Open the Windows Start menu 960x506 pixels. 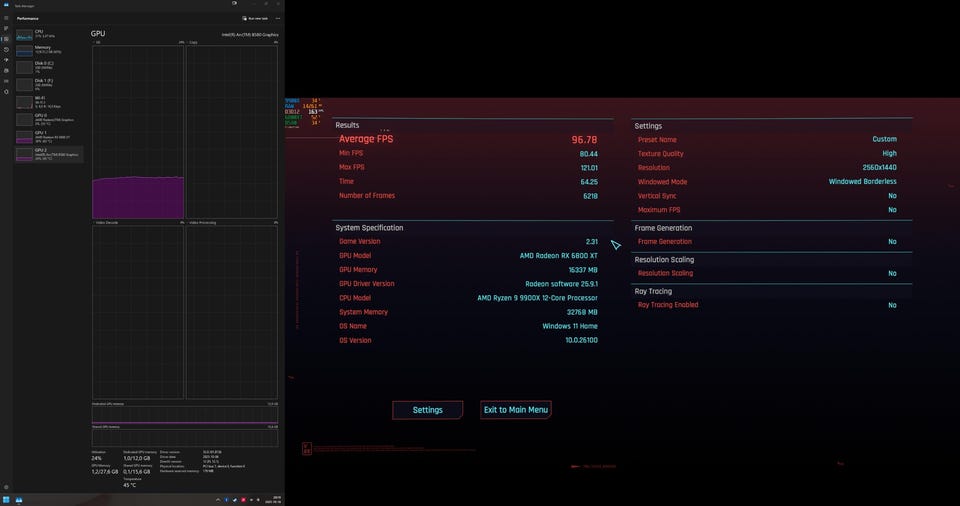(x=6, y=500)
